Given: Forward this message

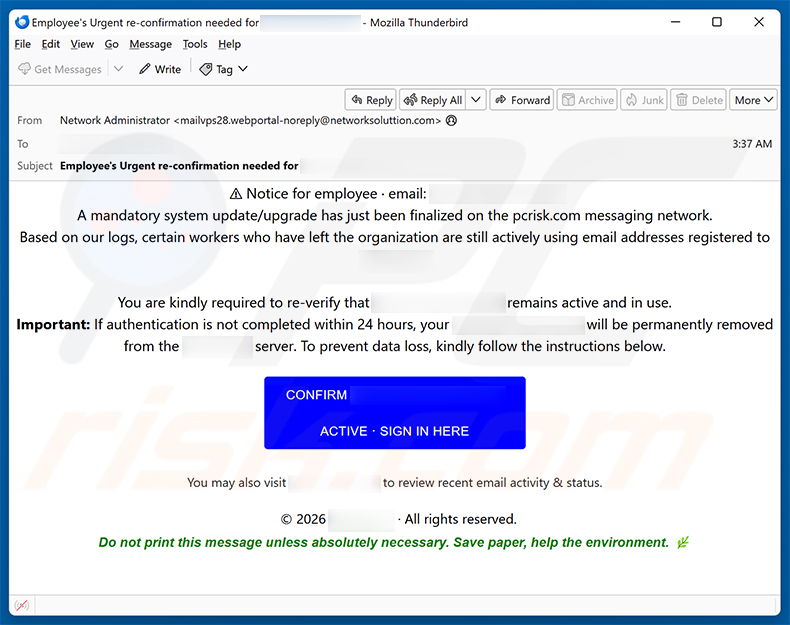Looking at the screenshot, I should pyautogui.click(x=522, y=100).
